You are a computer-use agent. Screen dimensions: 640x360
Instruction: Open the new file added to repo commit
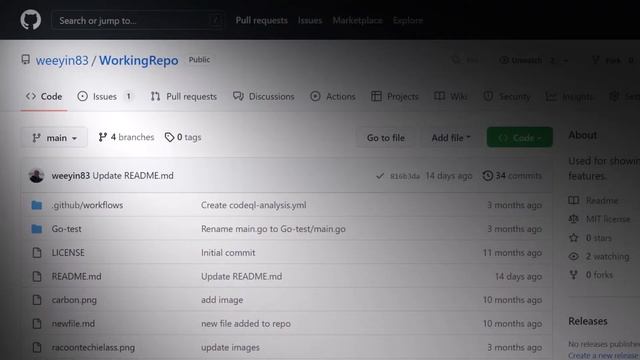pyautogui.click(x=246, y=324)
